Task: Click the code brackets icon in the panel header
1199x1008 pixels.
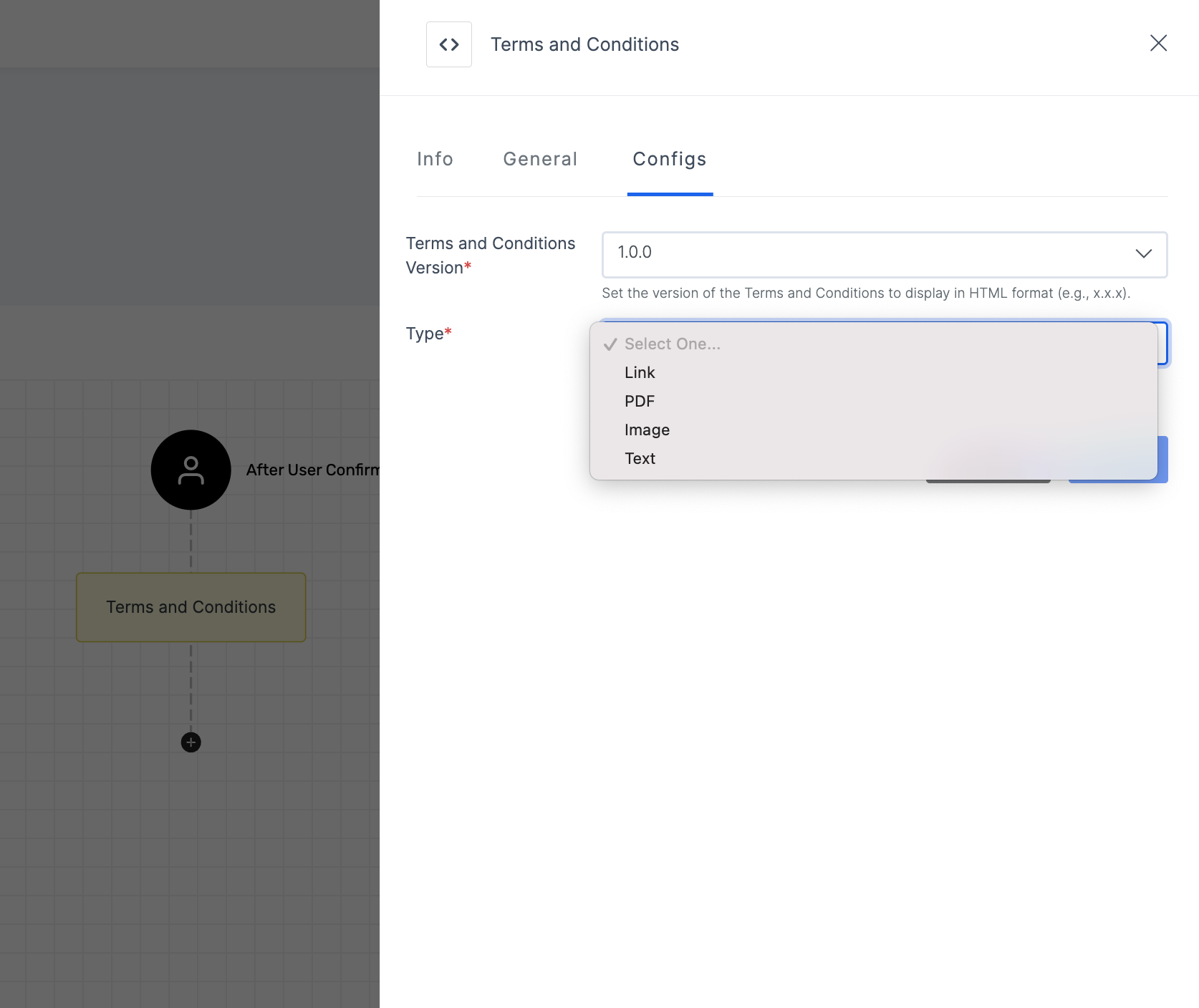Action: [x=449, y=44]
